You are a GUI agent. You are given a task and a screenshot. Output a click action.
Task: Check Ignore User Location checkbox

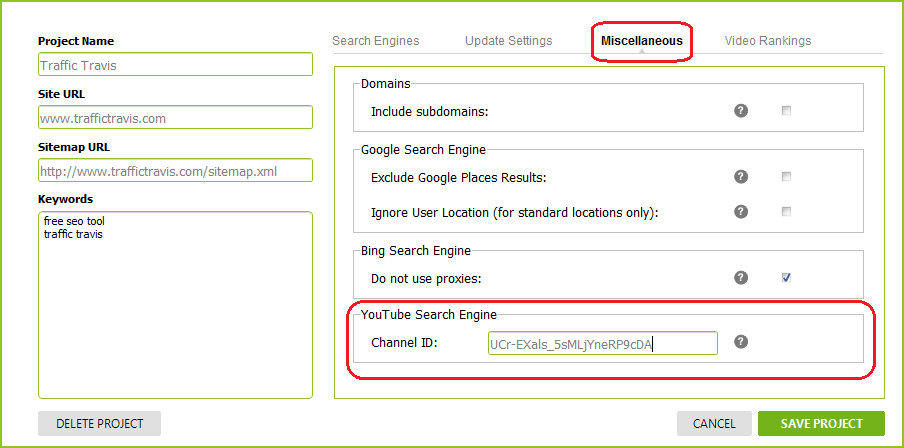786,212
